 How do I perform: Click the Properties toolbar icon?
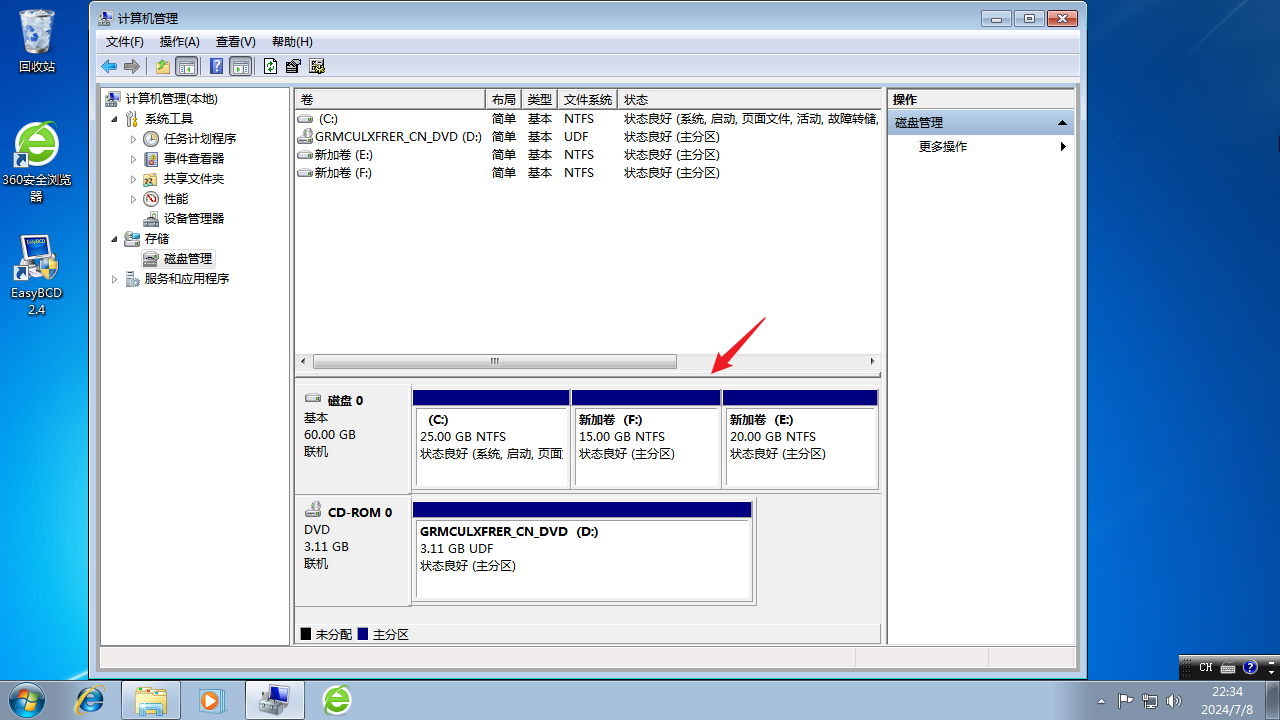[x=293, y=66]
